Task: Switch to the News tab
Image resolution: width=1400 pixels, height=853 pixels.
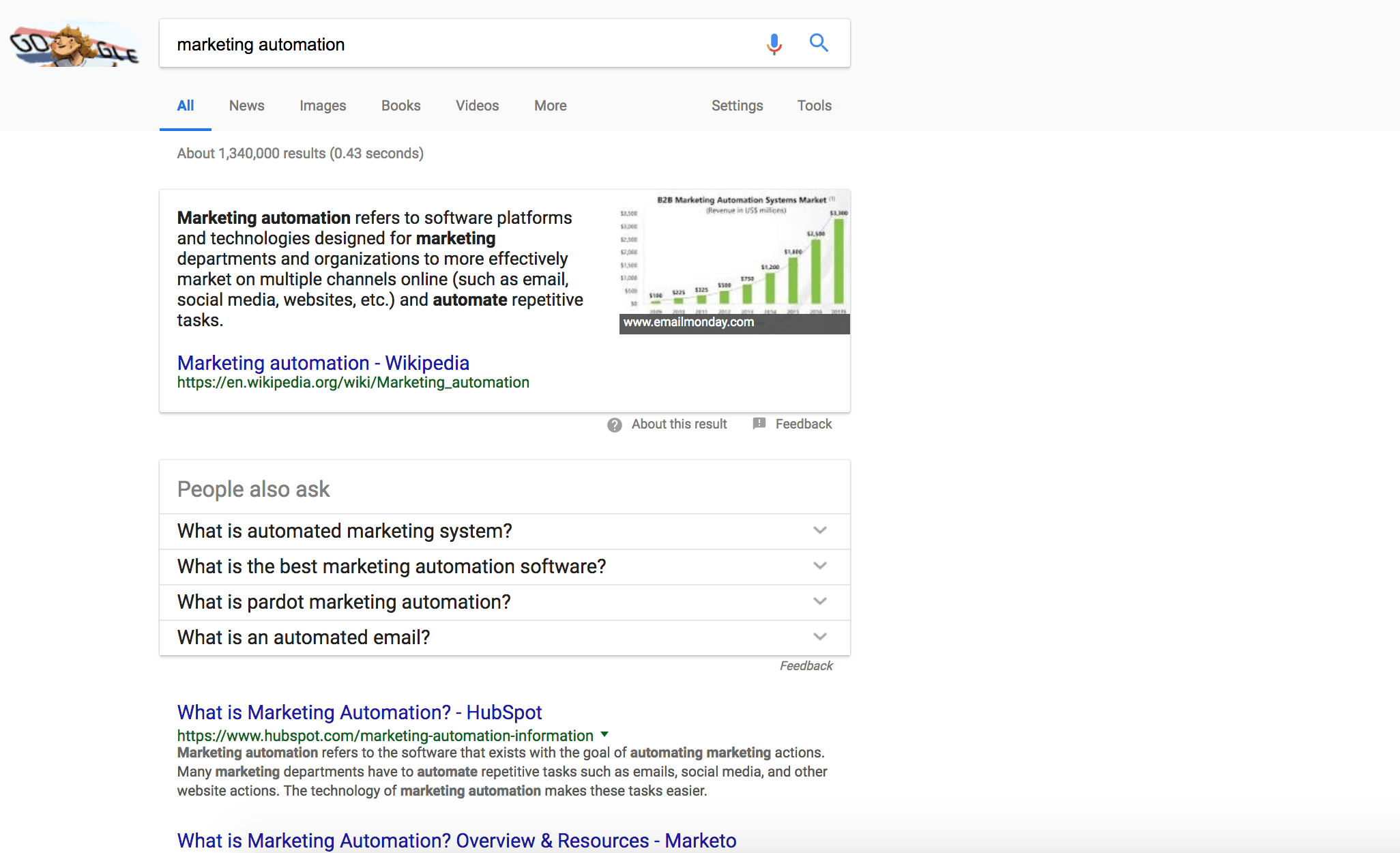Action: [246, 105]
